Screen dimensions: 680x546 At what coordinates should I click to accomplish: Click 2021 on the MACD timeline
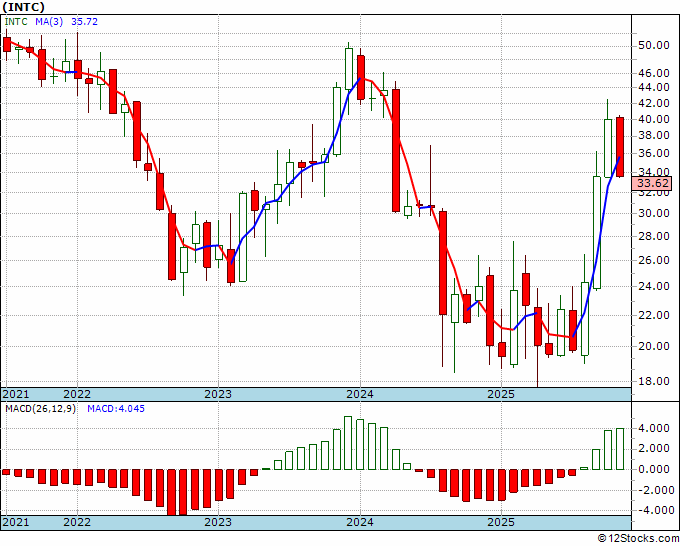16,522
